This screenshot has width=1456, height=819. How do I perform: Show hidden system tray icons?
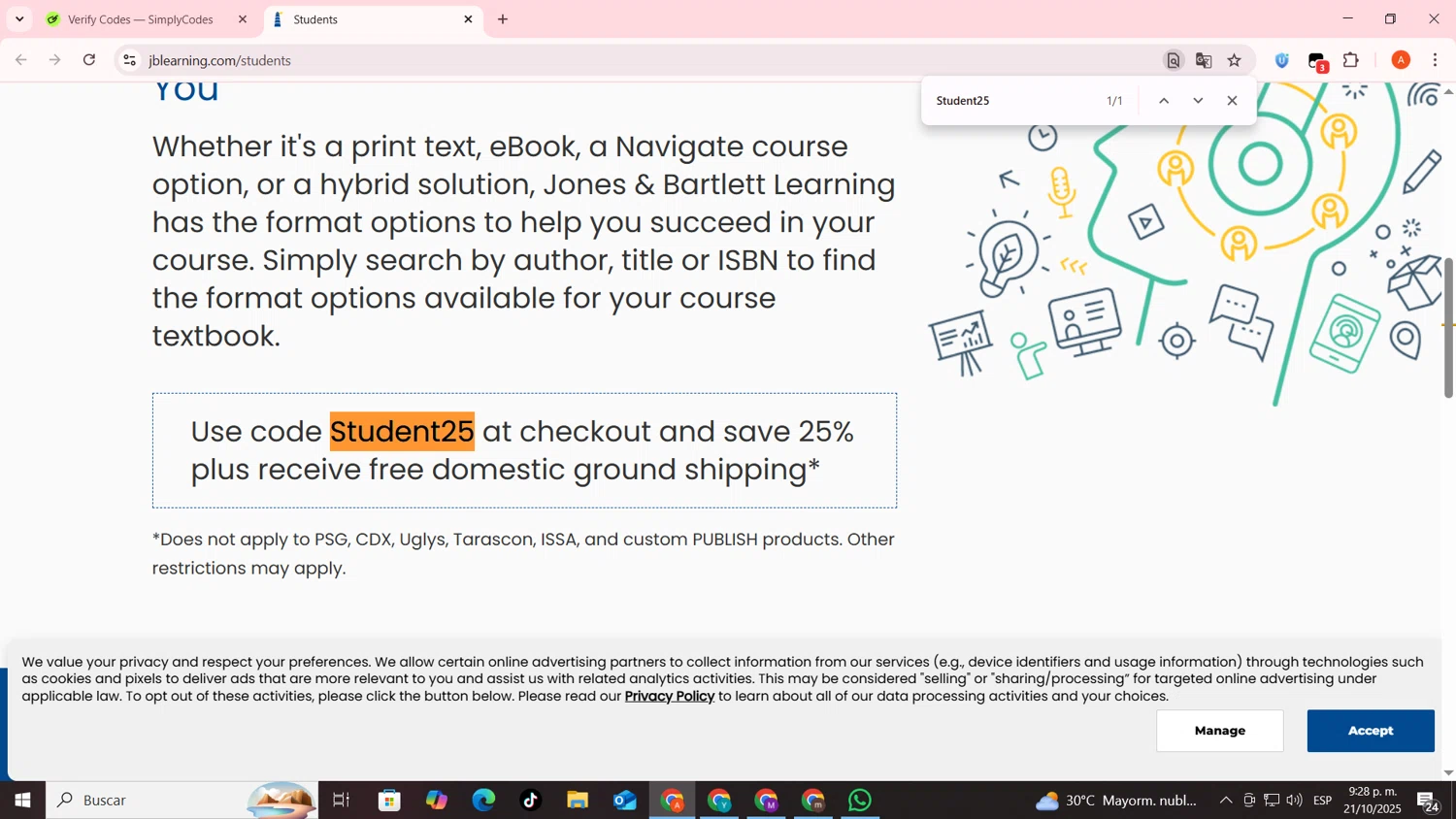pyautogui.click(x=1226, y=801)
